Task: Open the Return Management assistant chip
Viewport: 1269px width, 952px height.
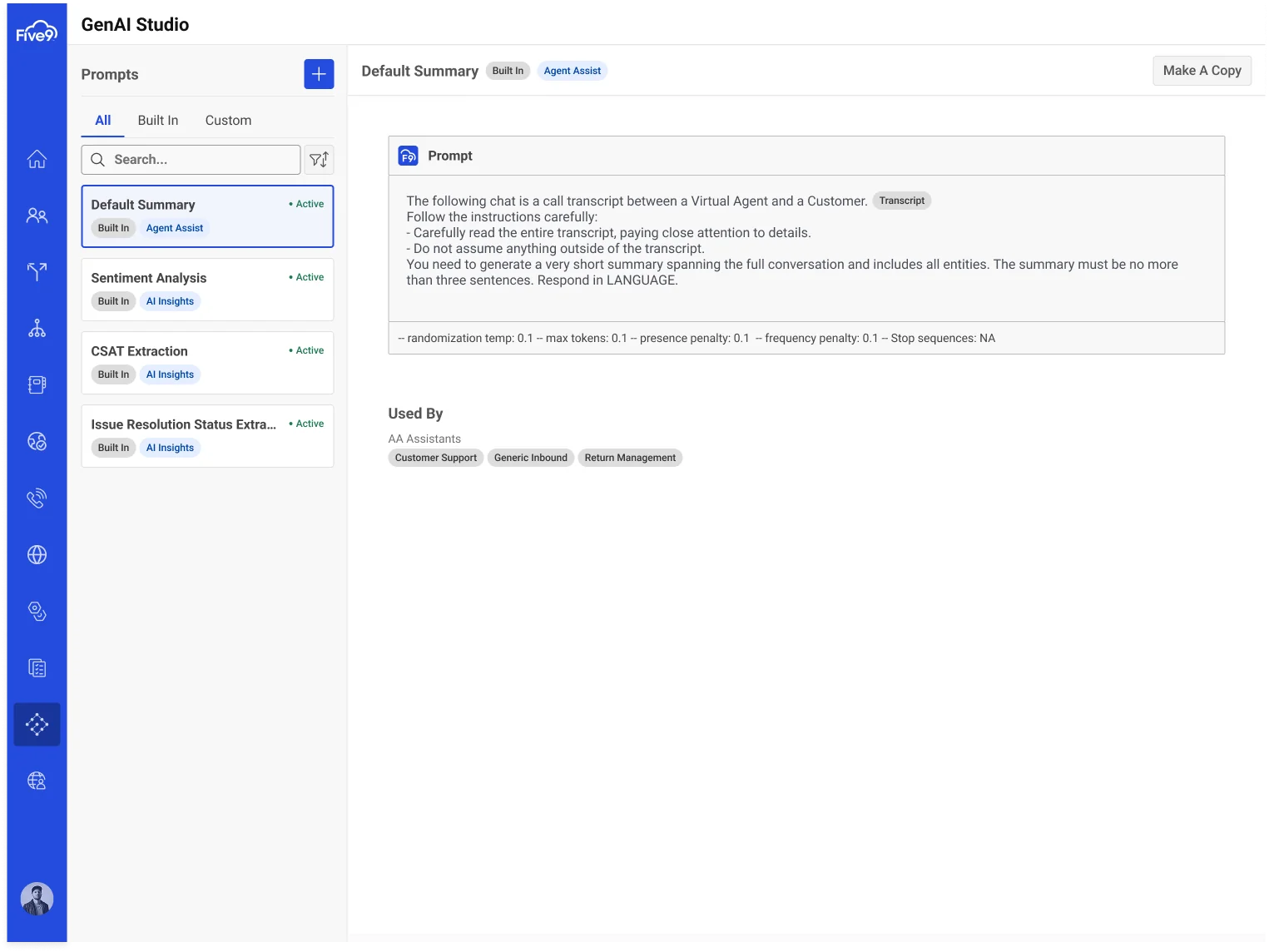Action: [630, 458]
